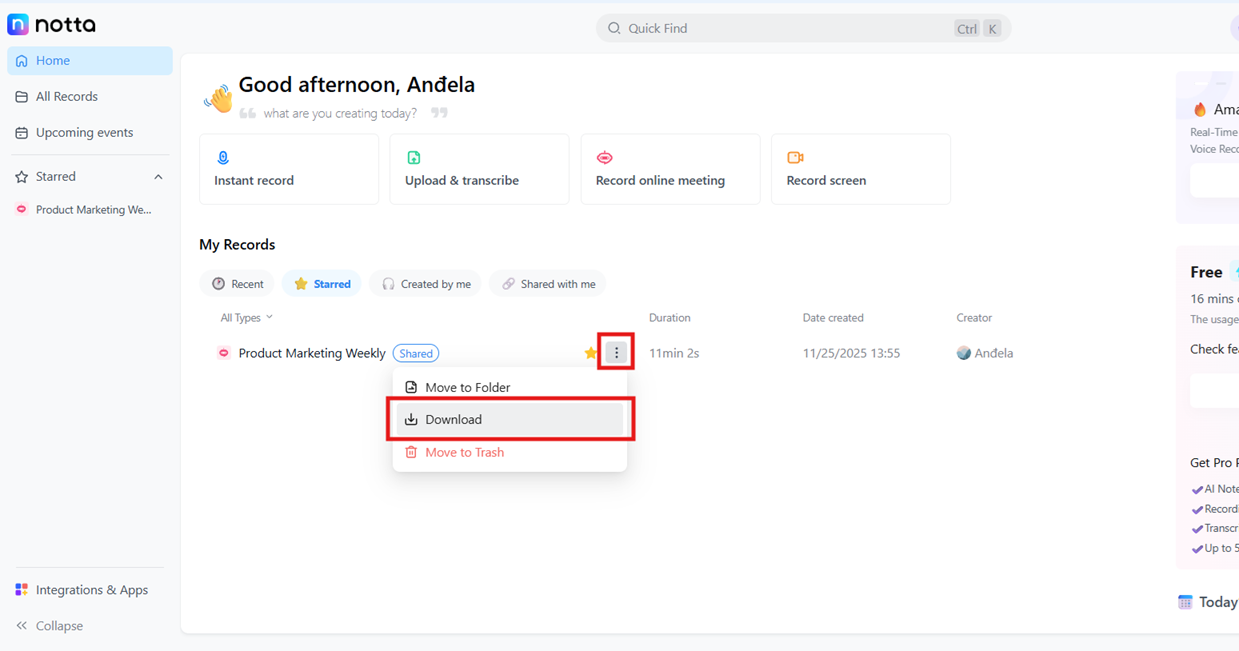Click the Upload & transcribe card

(x=479, y=170)
